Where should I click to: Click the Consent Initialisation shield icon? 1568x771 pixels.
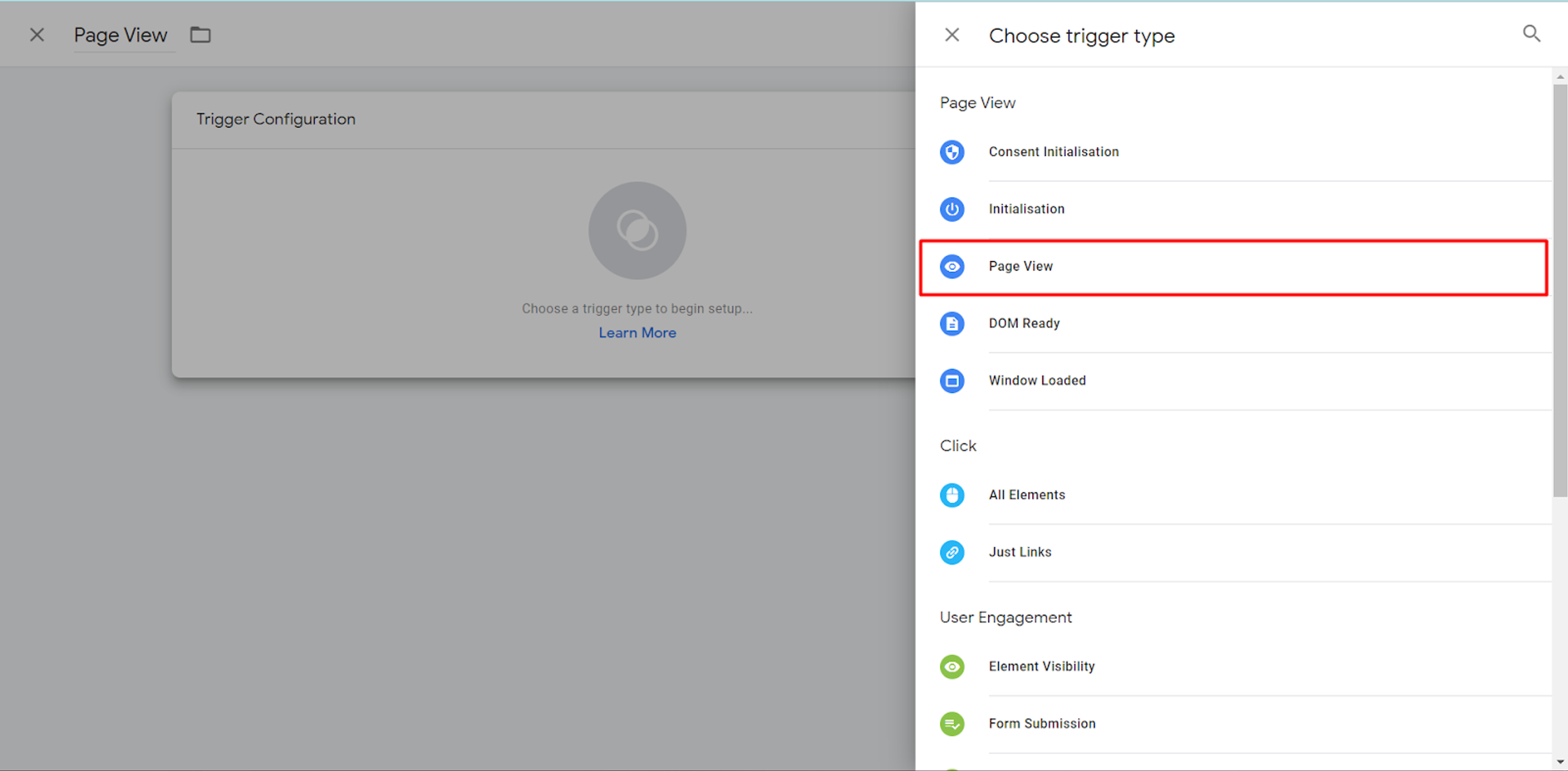(x=952, y=152)
